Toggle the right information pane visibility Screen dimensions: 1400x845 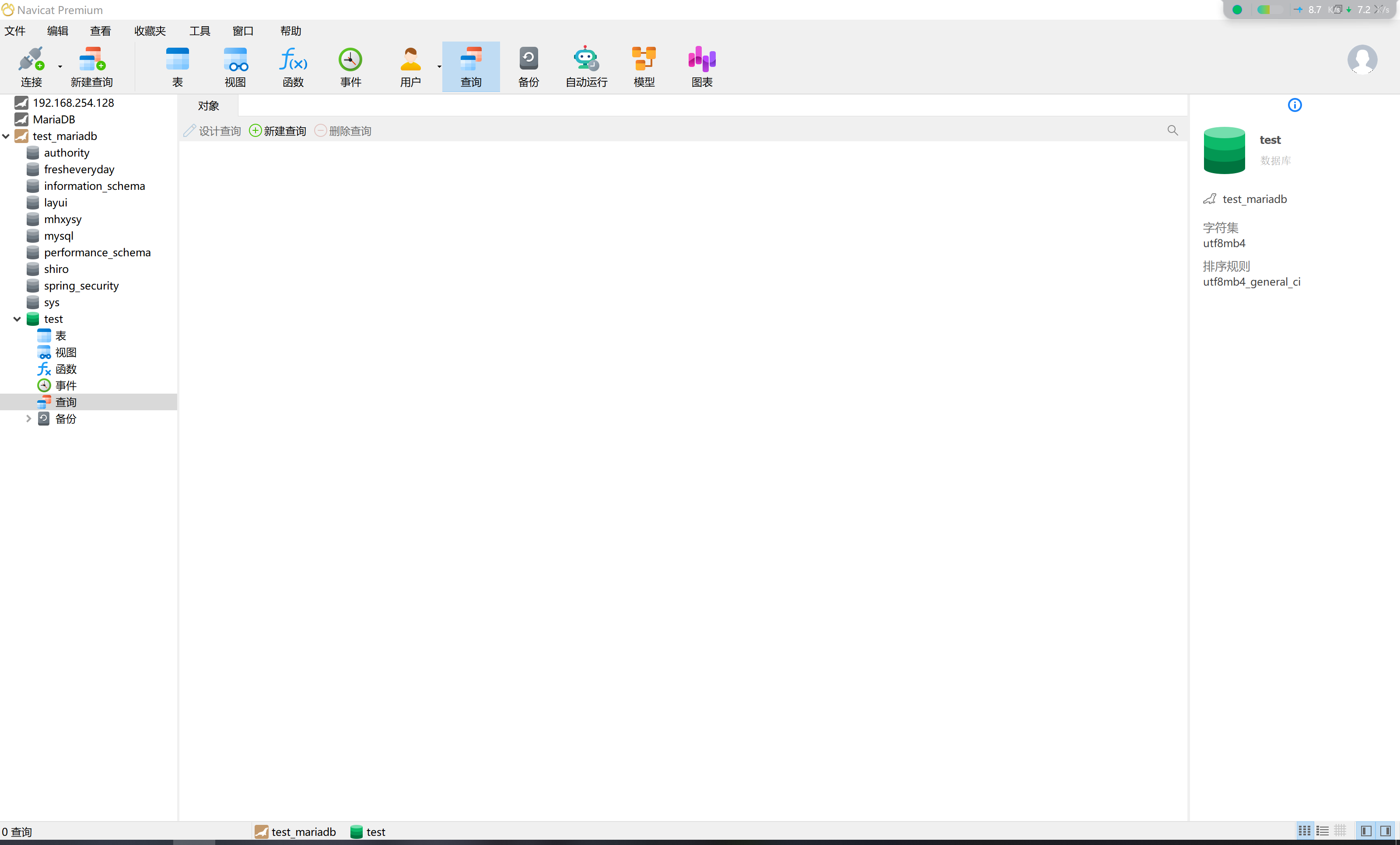1385,831
